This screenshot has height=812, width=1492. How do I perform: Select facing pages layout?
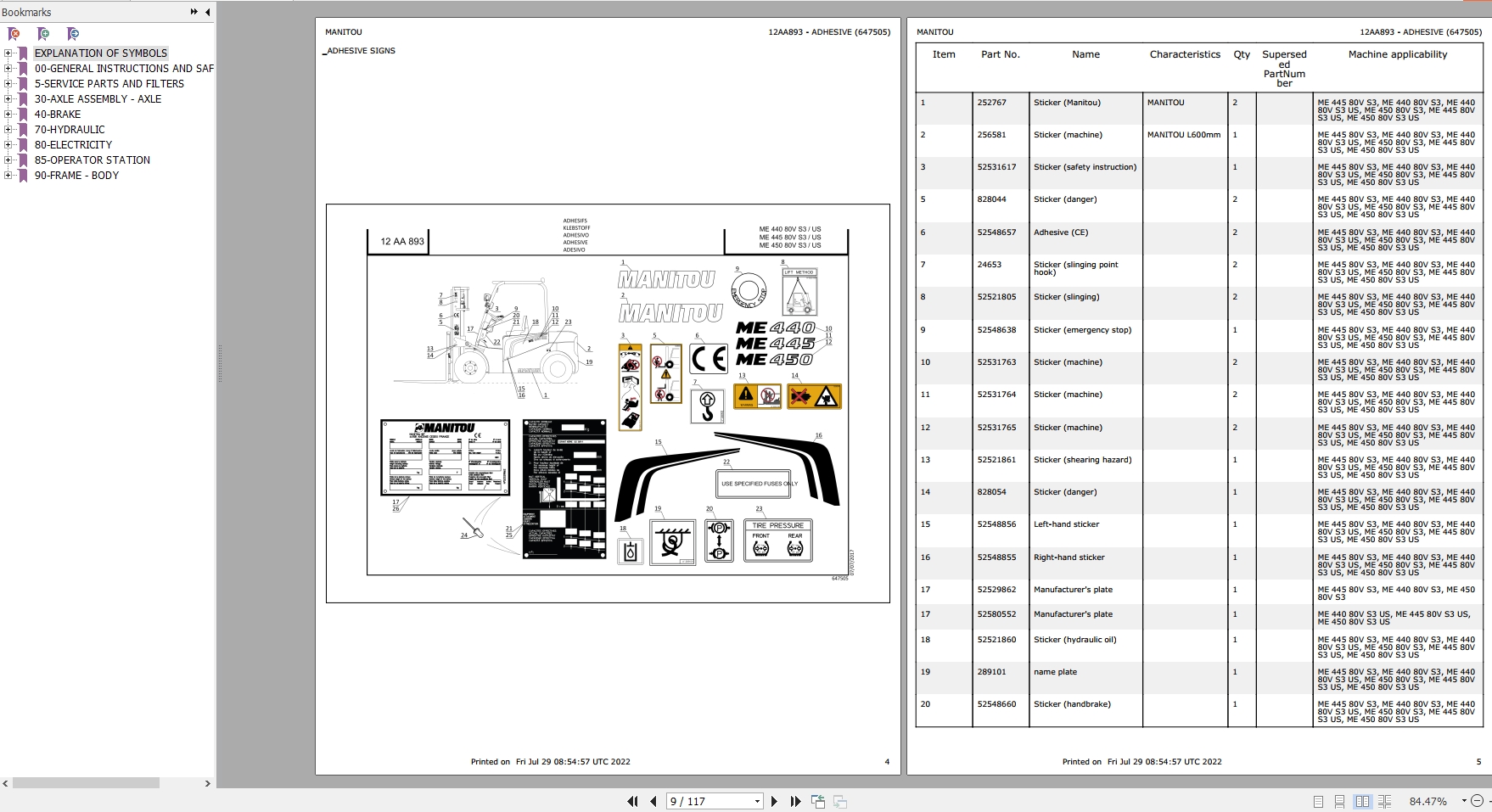pos(1362,801)
